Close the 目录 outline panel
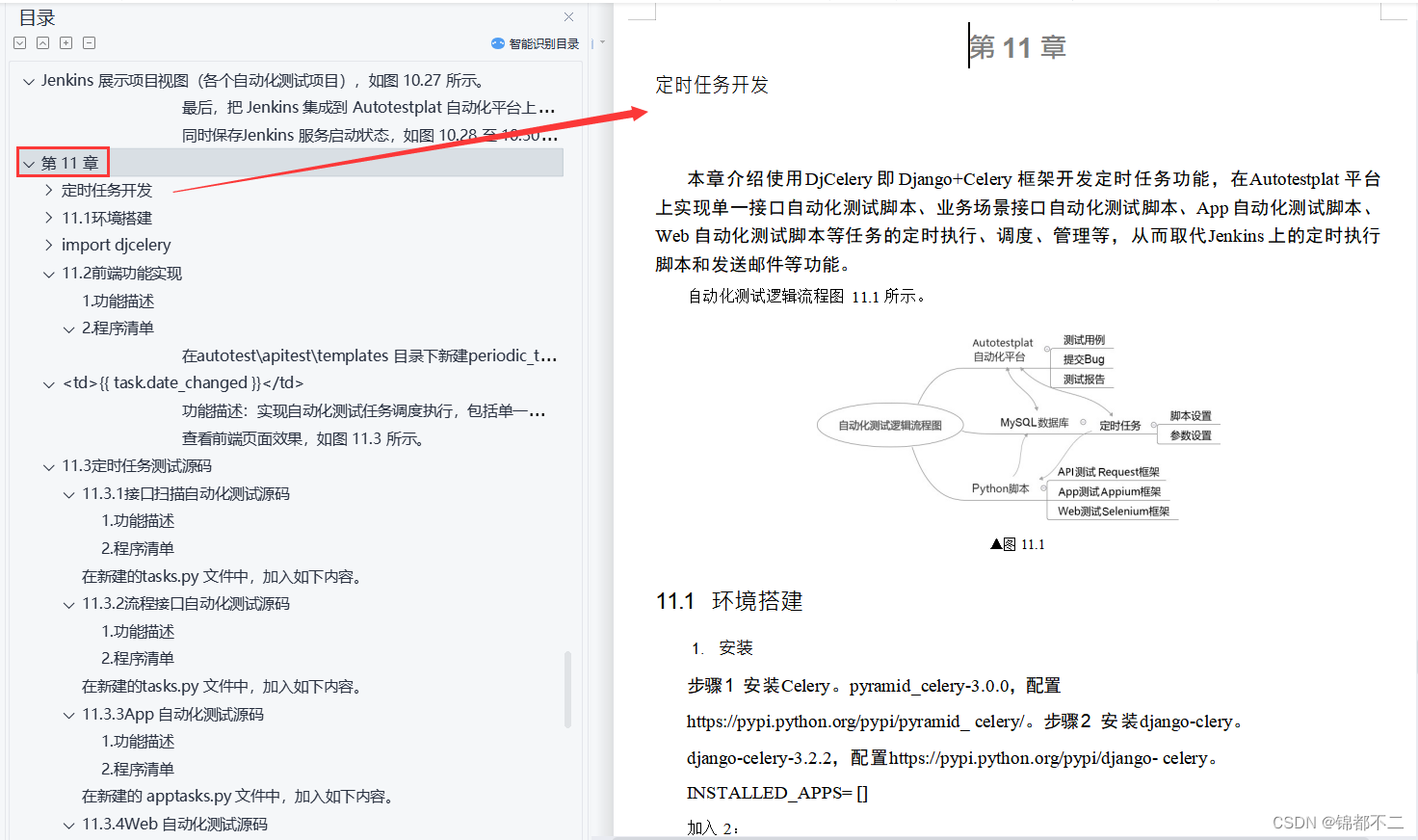The width and height of the screenshot is (1418, 840). 569,17
